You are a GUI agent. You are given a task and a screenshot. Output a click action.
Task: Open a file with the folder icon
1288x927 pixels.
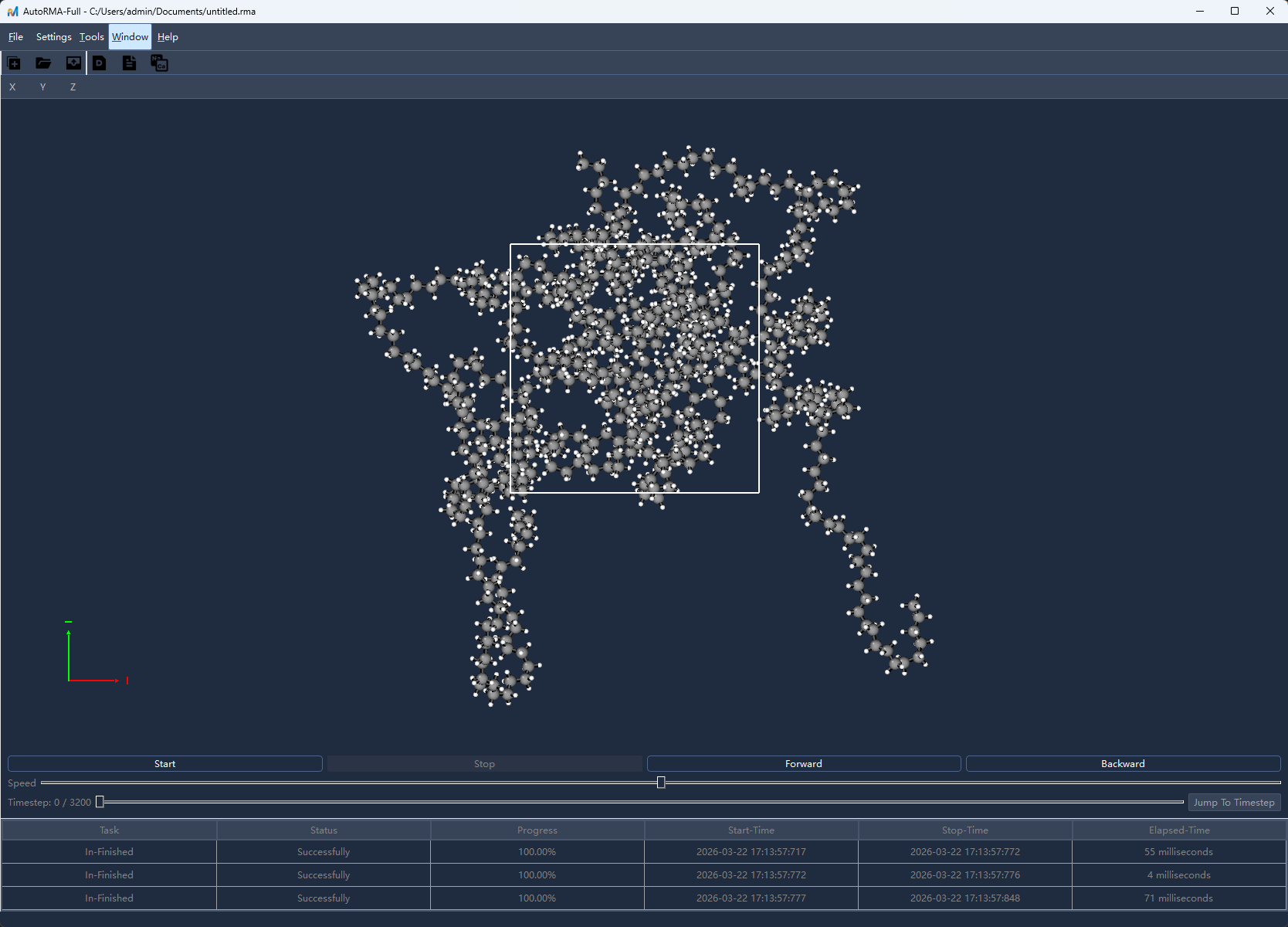(x=43, y=63)
